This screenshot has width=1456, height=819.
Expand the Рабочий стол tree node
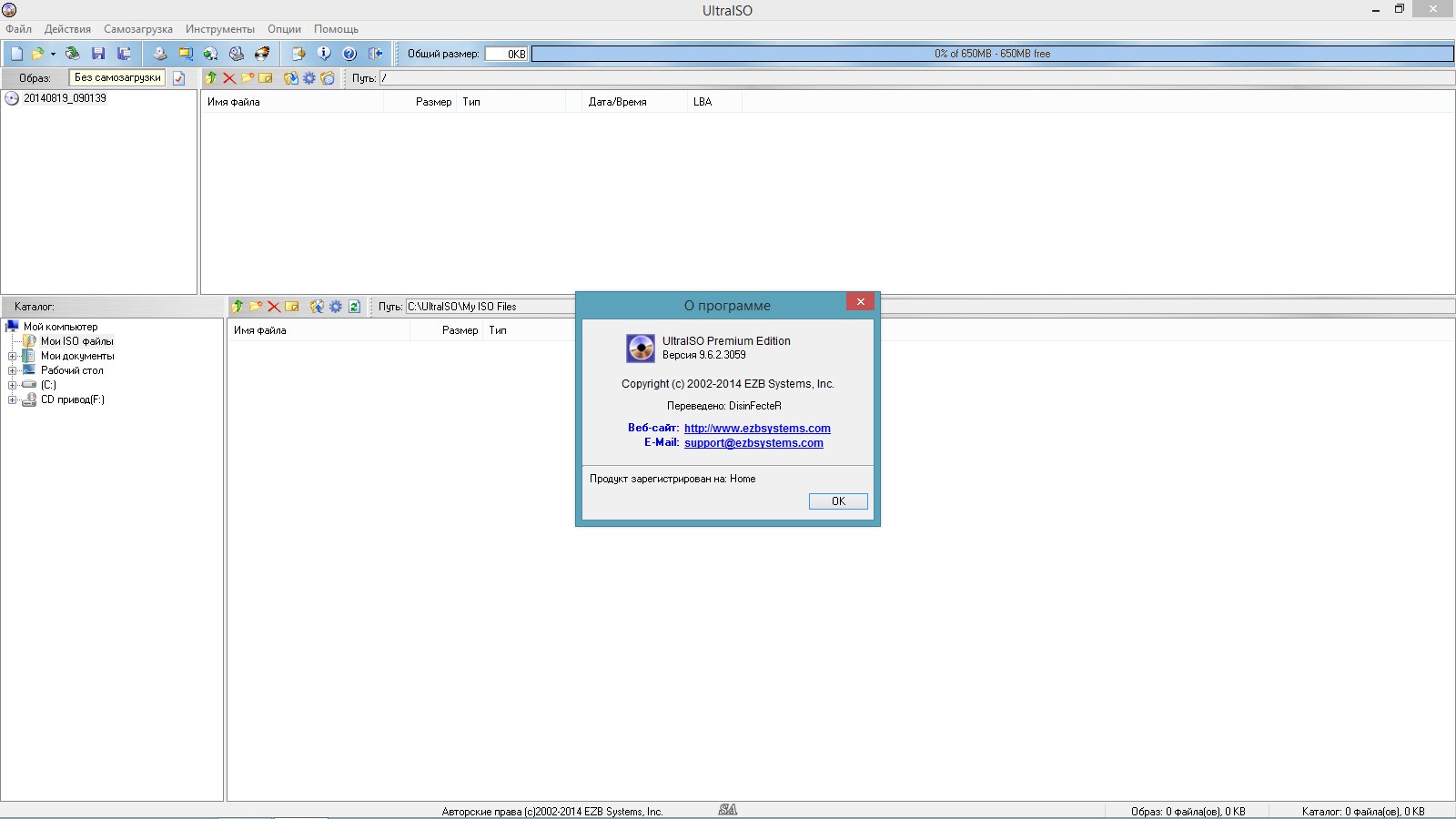pyautogui.click(x=13, y=370)
